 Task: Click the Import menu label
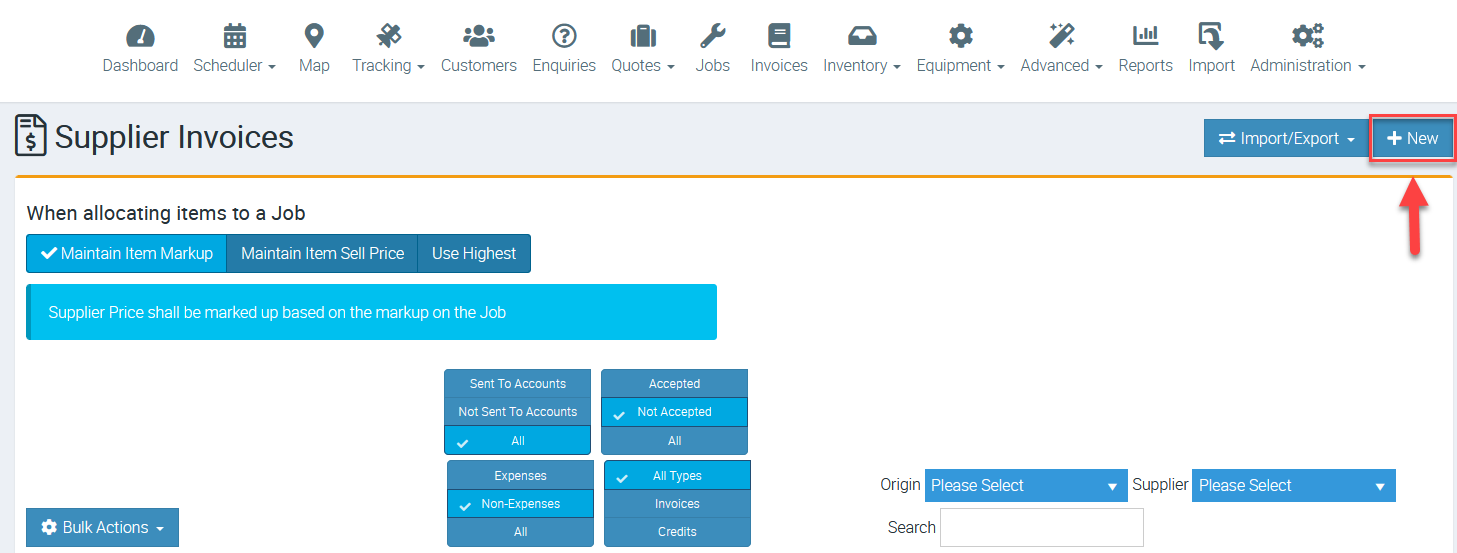click(1211, 66)
